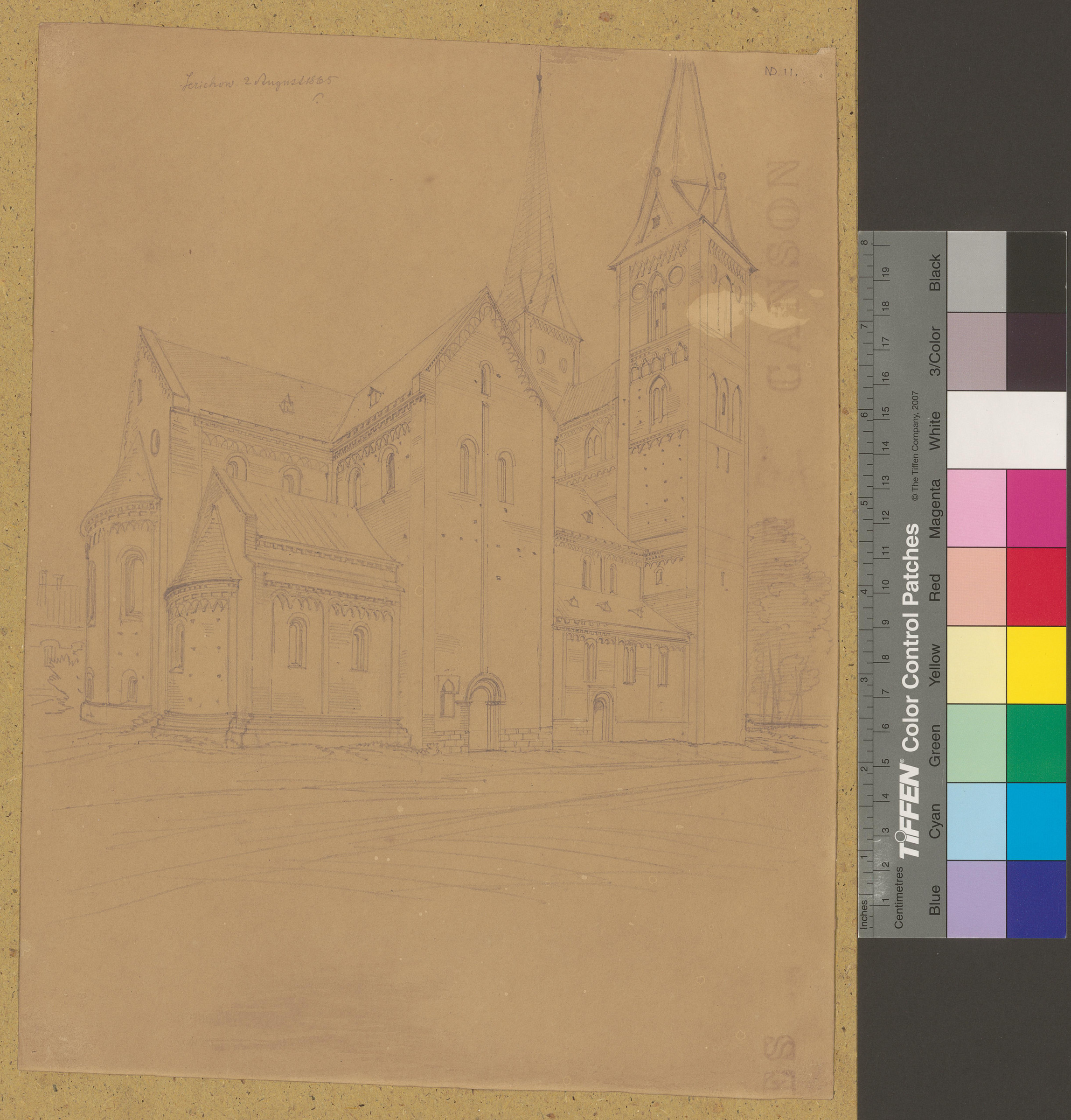Click the 'Blue' label on the card

point(934,900)
